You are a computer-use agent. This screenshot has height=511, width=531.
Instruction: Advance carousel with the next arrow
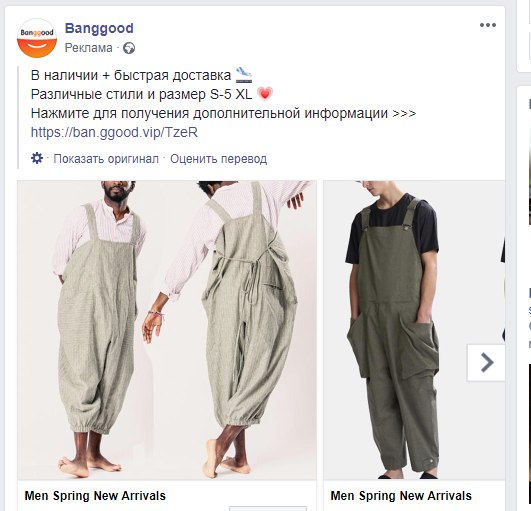pyautogui.click(x=486, y=363)
